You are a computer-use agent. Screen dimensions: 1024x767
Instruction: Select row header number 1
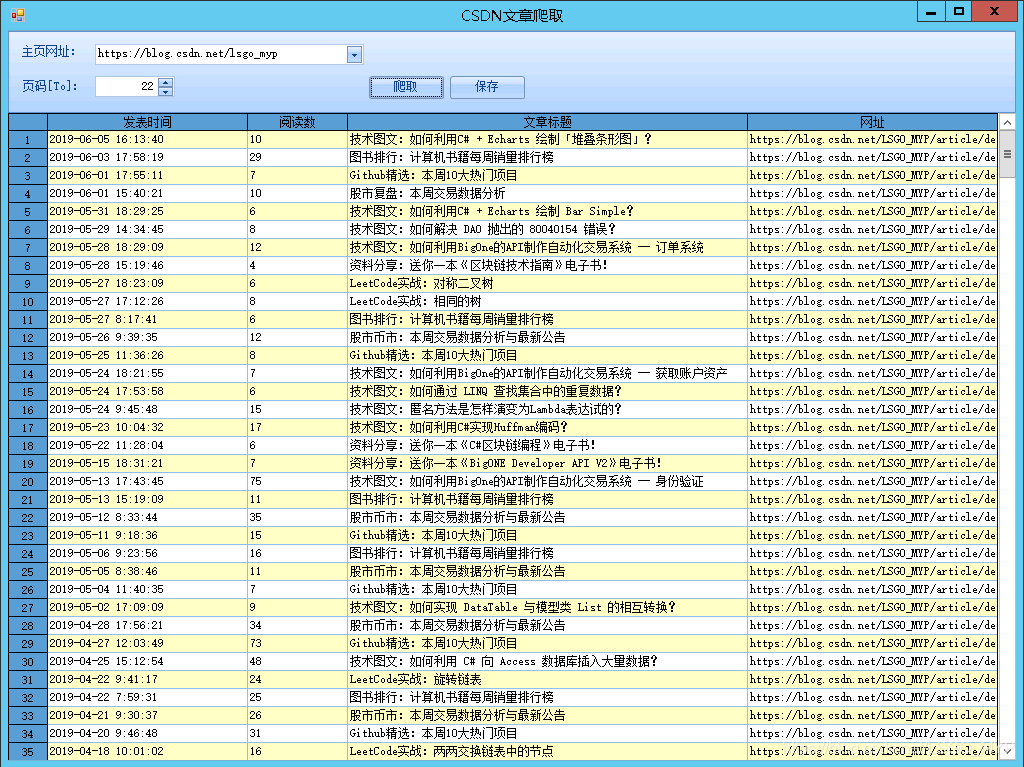click(x=28, y=140)
